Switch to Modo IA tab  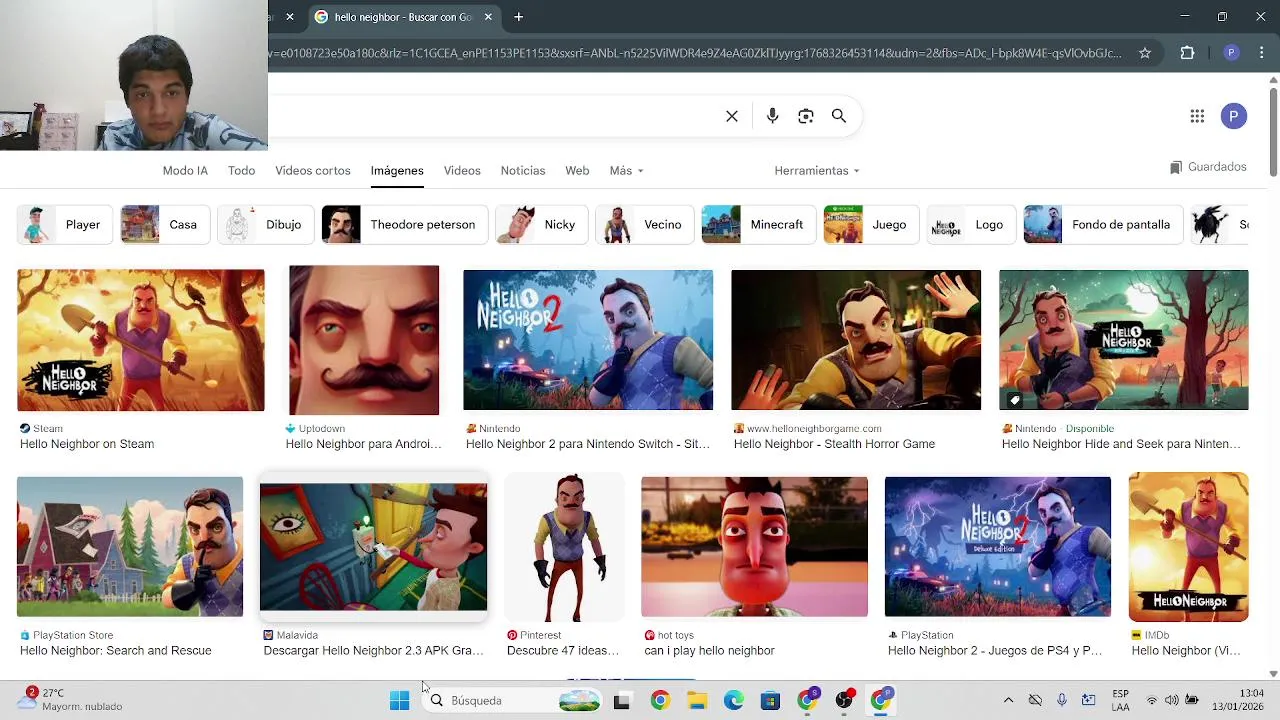tap(185, 170)
